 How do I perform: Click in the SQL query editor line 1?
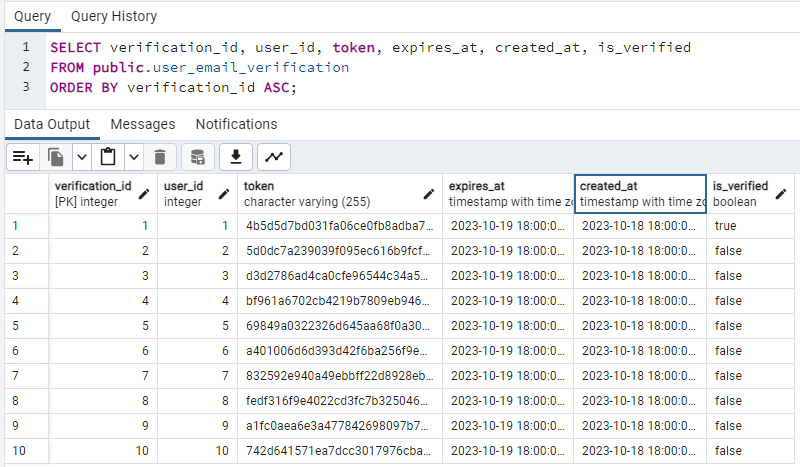[370, 47]
